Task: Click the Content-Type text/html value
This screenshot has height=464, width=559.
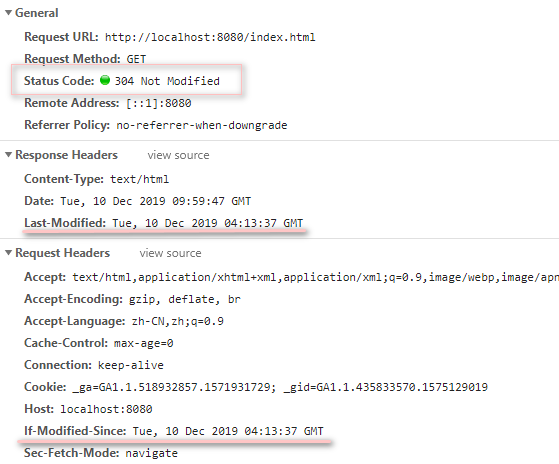Action: pyautogui.click(x=139, y=179)
